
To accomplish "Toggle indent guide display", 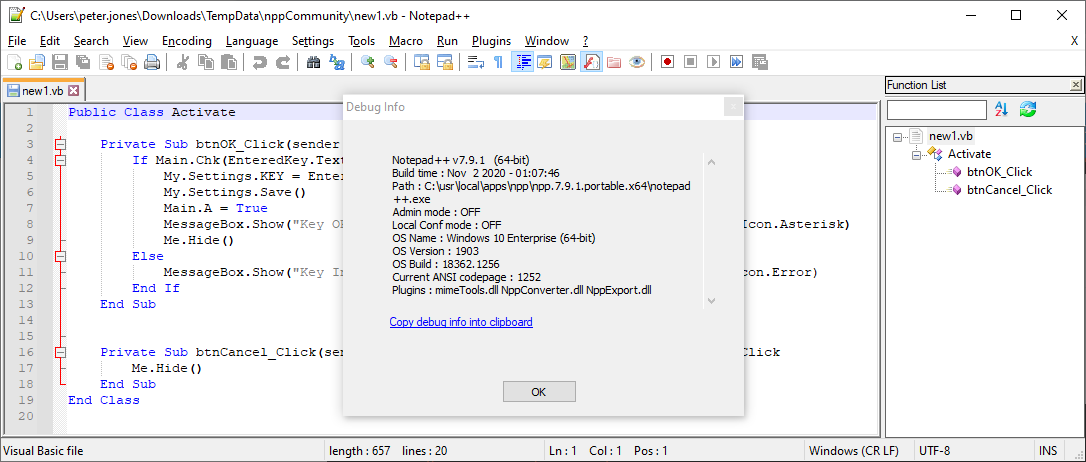I will tap(522, 62).
